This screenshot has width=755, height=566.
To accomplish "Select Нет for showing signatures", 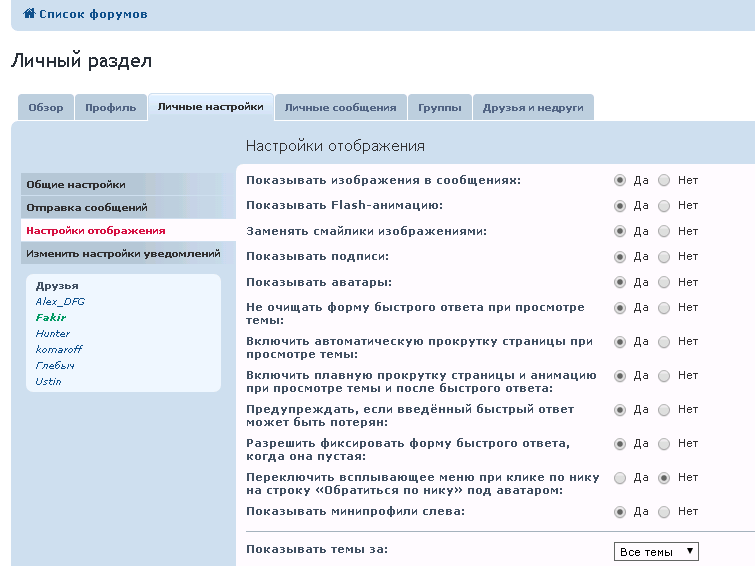I will coord(664,256).
